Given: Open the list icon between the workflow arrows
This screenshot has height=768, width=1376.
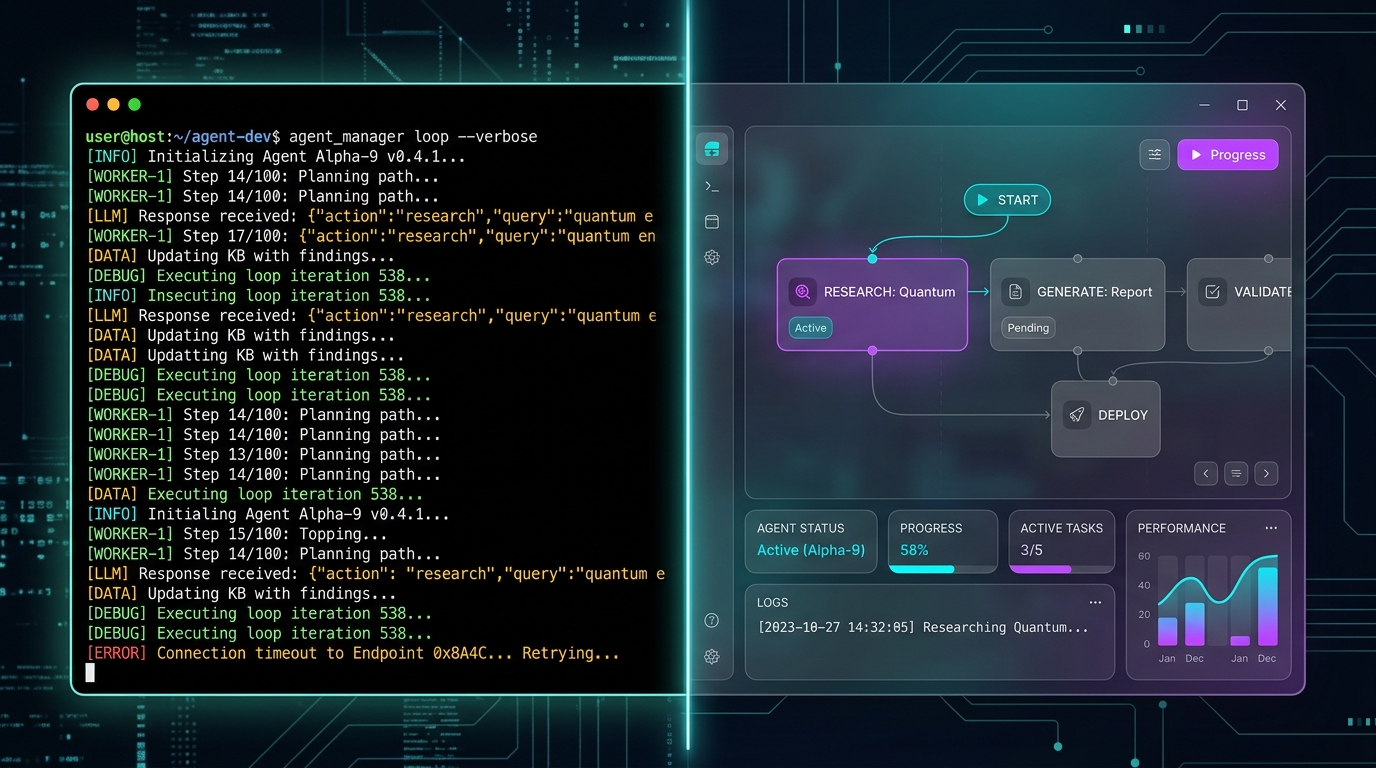Looking at the screenshot, I should coord(1236,473).
